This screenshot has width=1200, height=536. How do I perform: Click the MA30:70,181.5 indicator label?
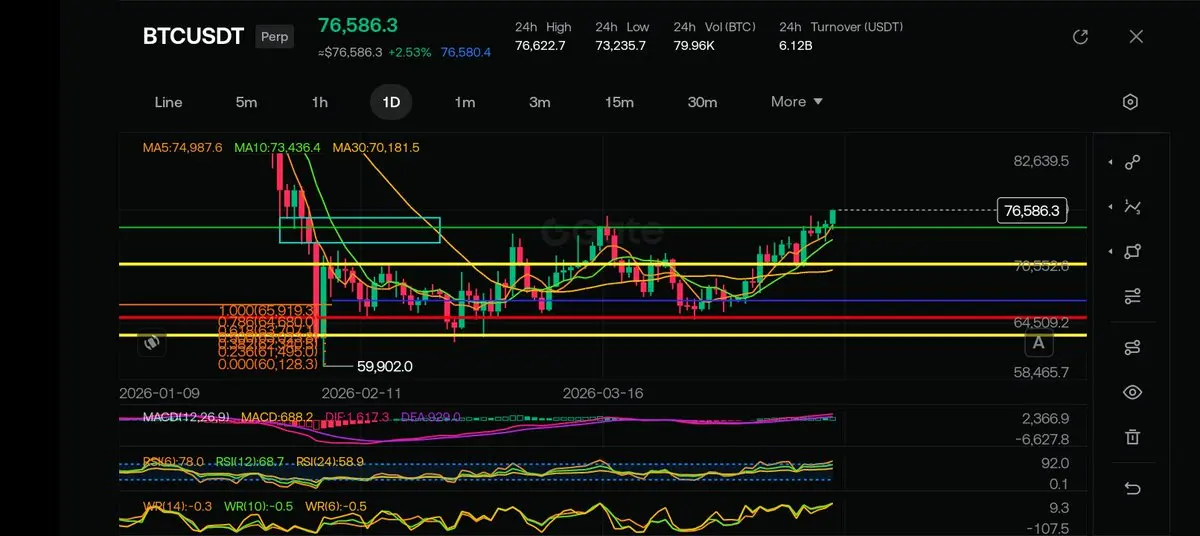376,148
